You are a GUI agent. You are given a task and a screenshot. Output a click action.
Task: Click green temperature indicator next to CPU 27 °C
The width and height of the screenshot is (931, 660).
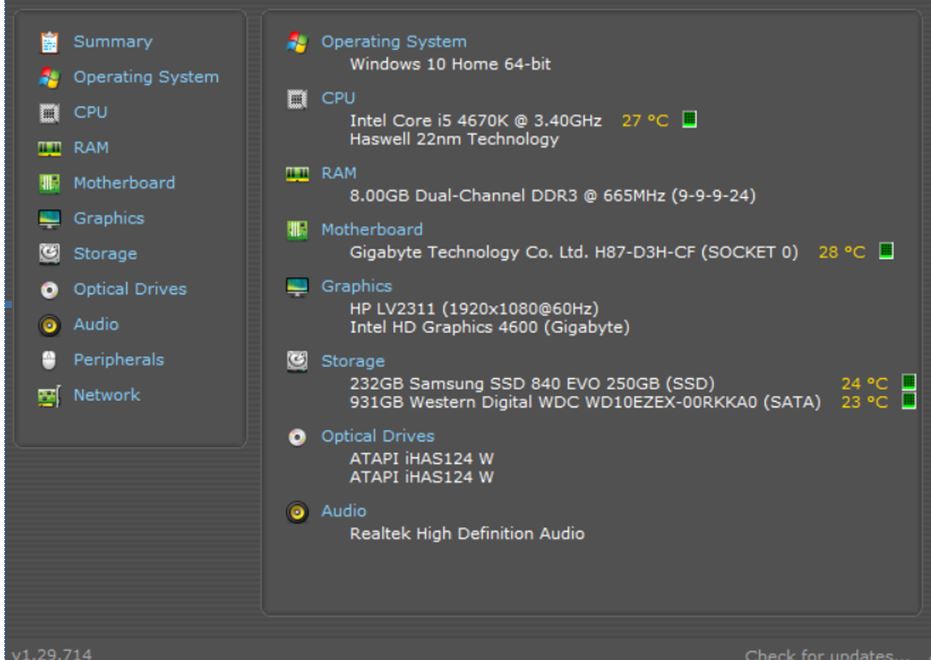pos(689,119)
